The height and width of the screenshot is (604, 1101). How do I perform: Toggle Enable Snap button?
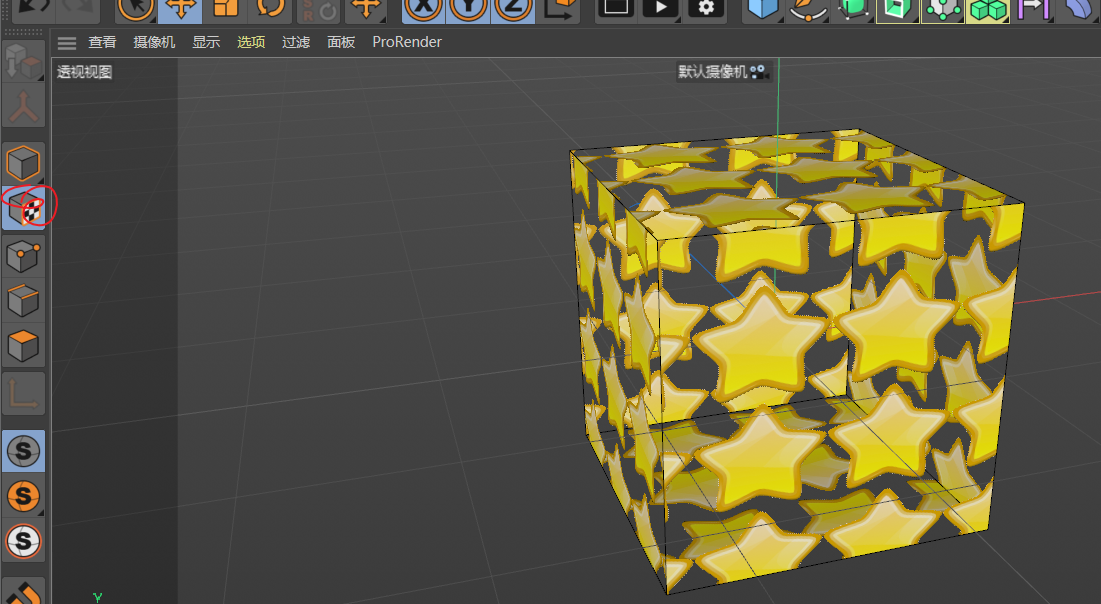point(24,453)
